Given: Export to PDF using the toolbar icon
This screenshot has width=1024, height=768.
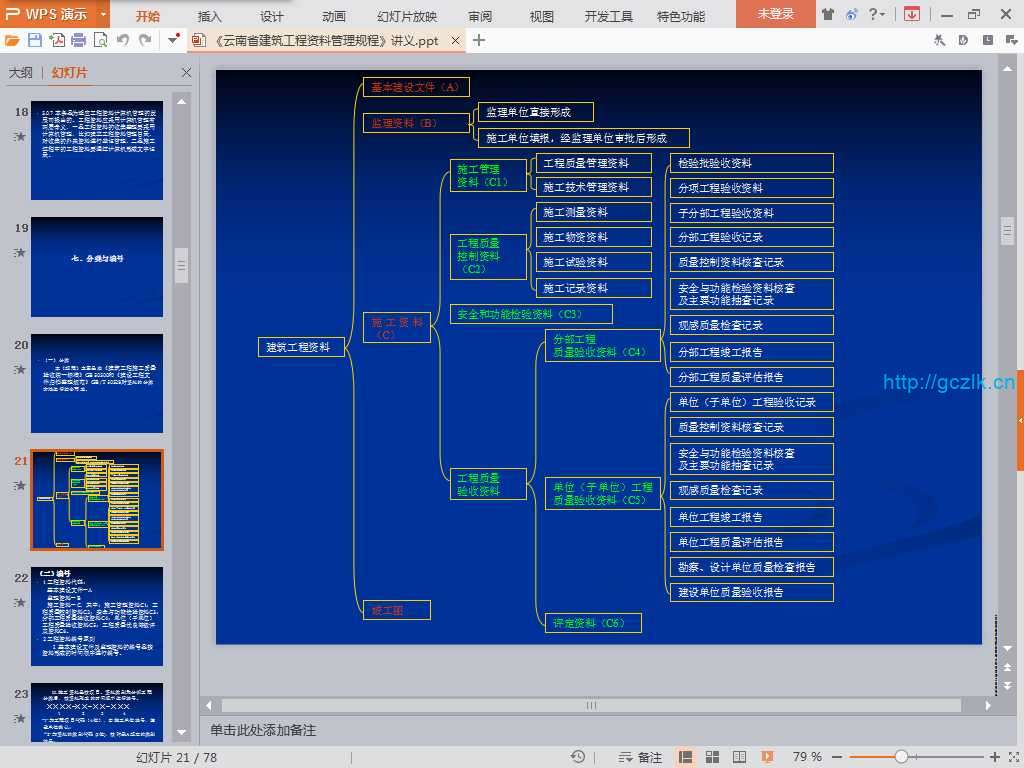Looking at the screenshot, I should click(57, 41).
